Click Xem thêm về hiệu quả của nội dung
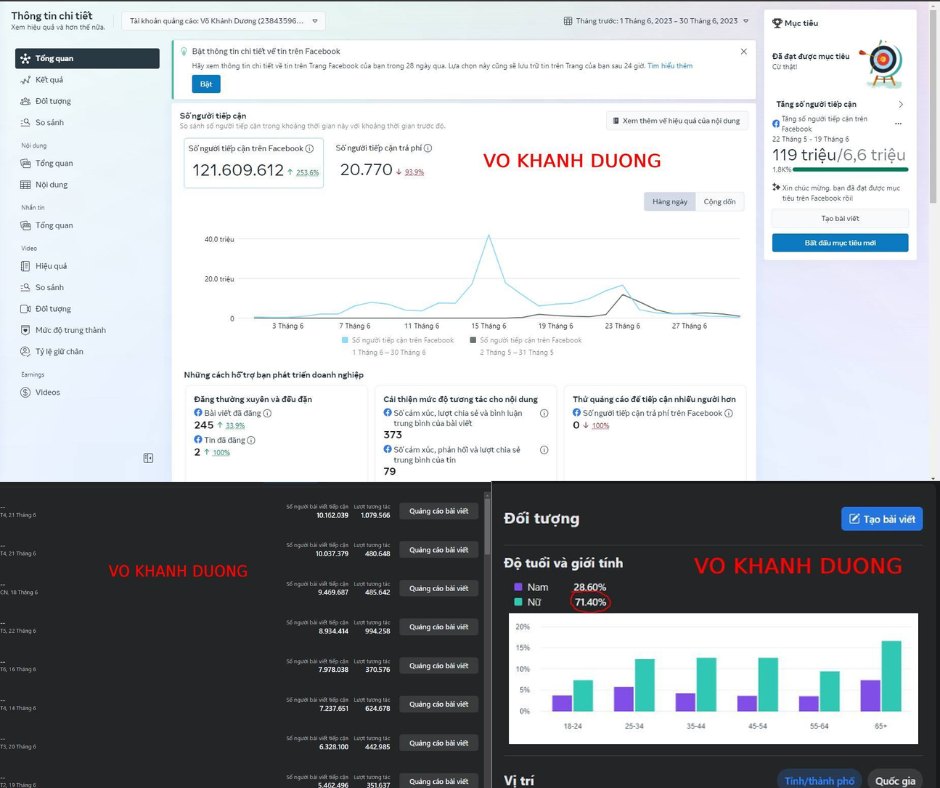This screenshot has height=788, width=940. 677,121
